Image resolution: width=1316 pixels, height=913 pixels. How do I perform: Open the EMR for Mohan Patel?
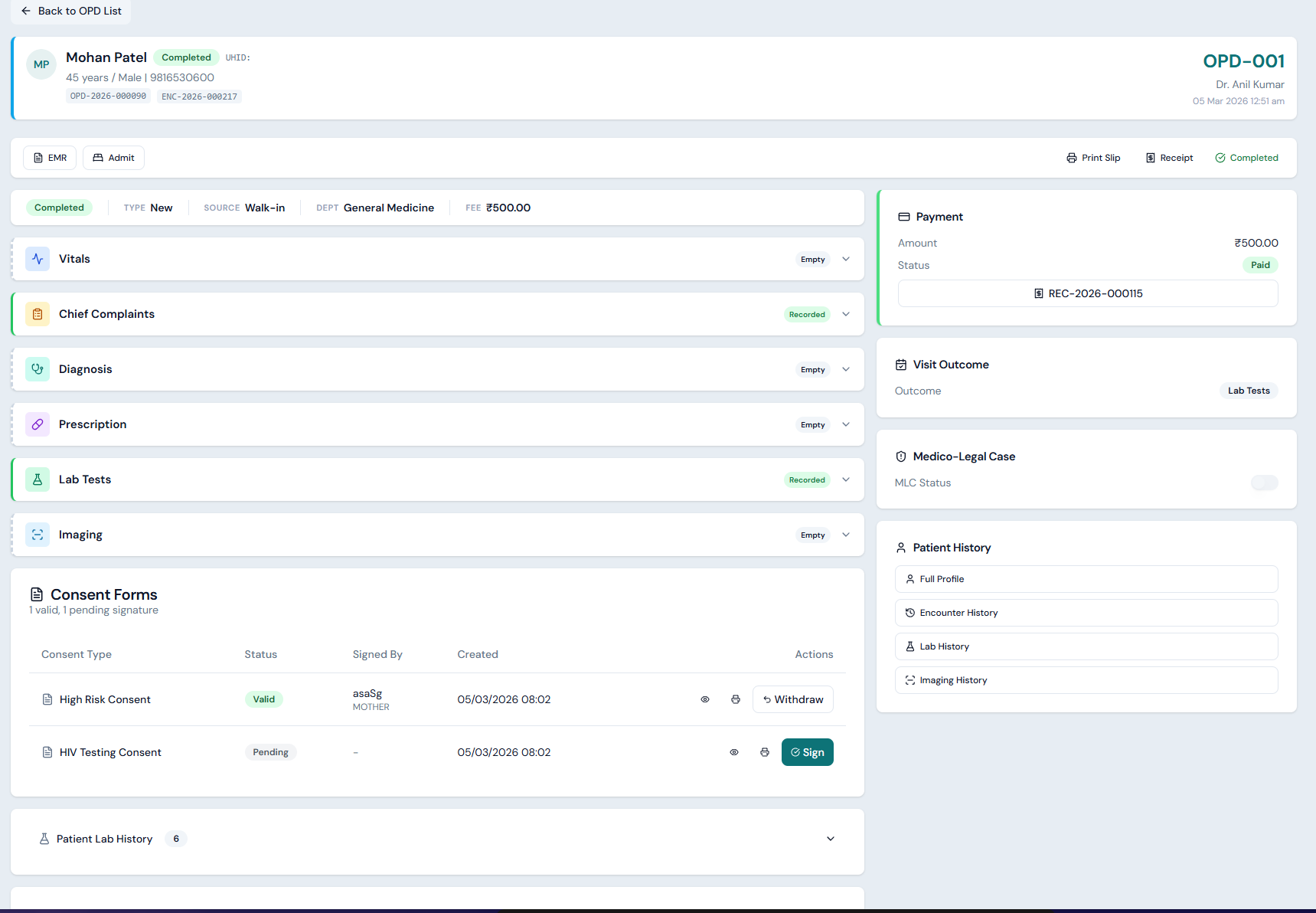click(x=49, y=157)
